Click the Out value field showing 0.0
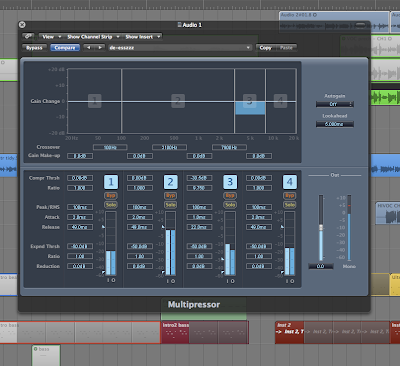 tap(321, 266)
